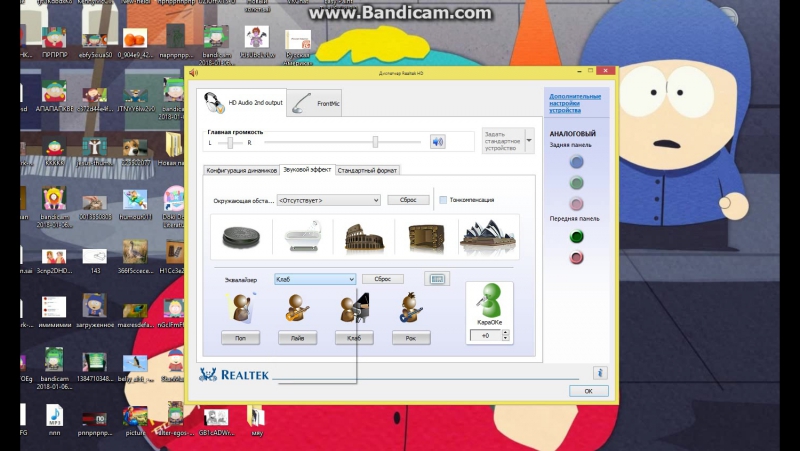800x451 pixels.
Task: Click OK to close Realtek manager
Action: click(589, 391)
